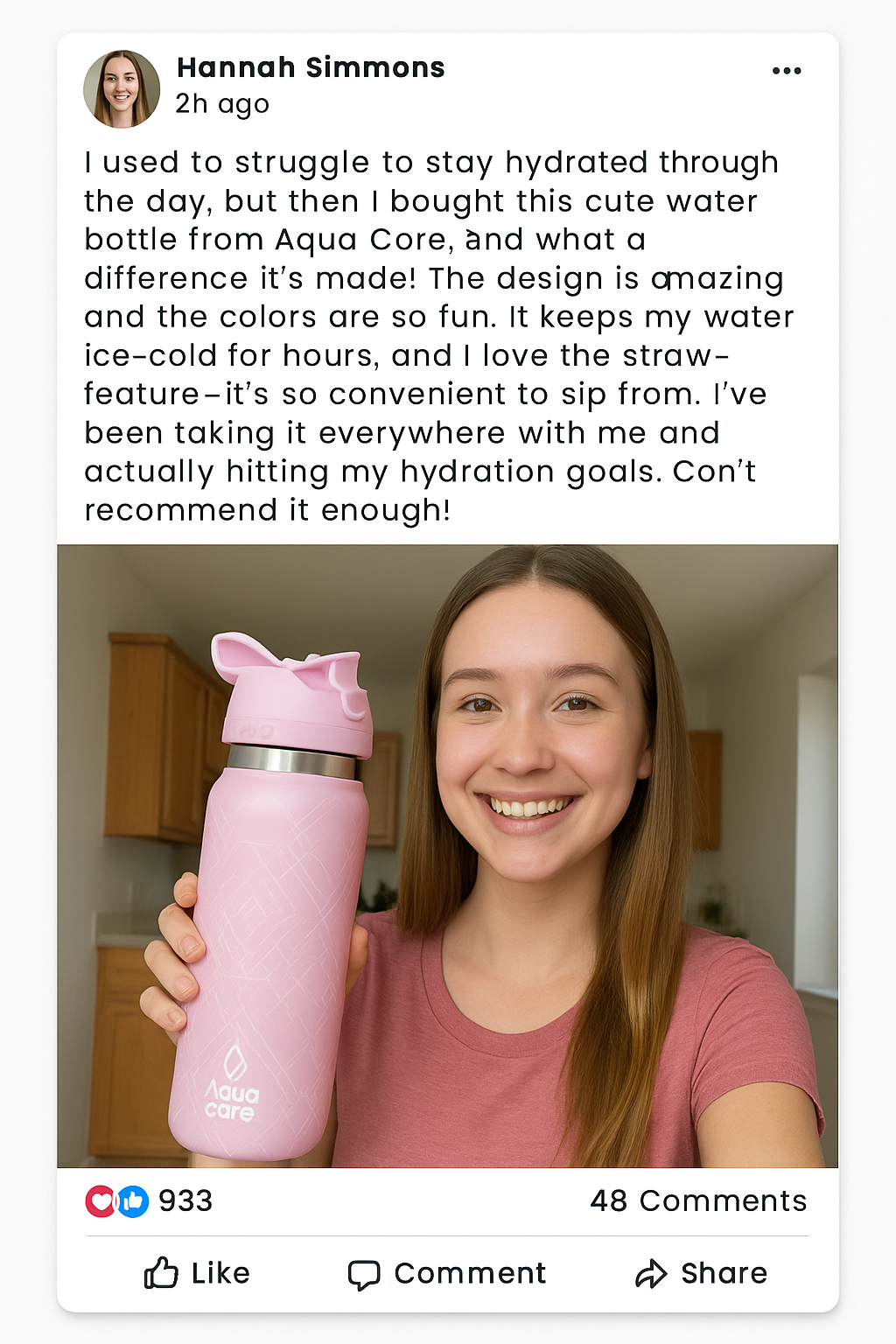Select the Like label text
Viewport: 896px width, 1344px height.
pos(220,1273)
